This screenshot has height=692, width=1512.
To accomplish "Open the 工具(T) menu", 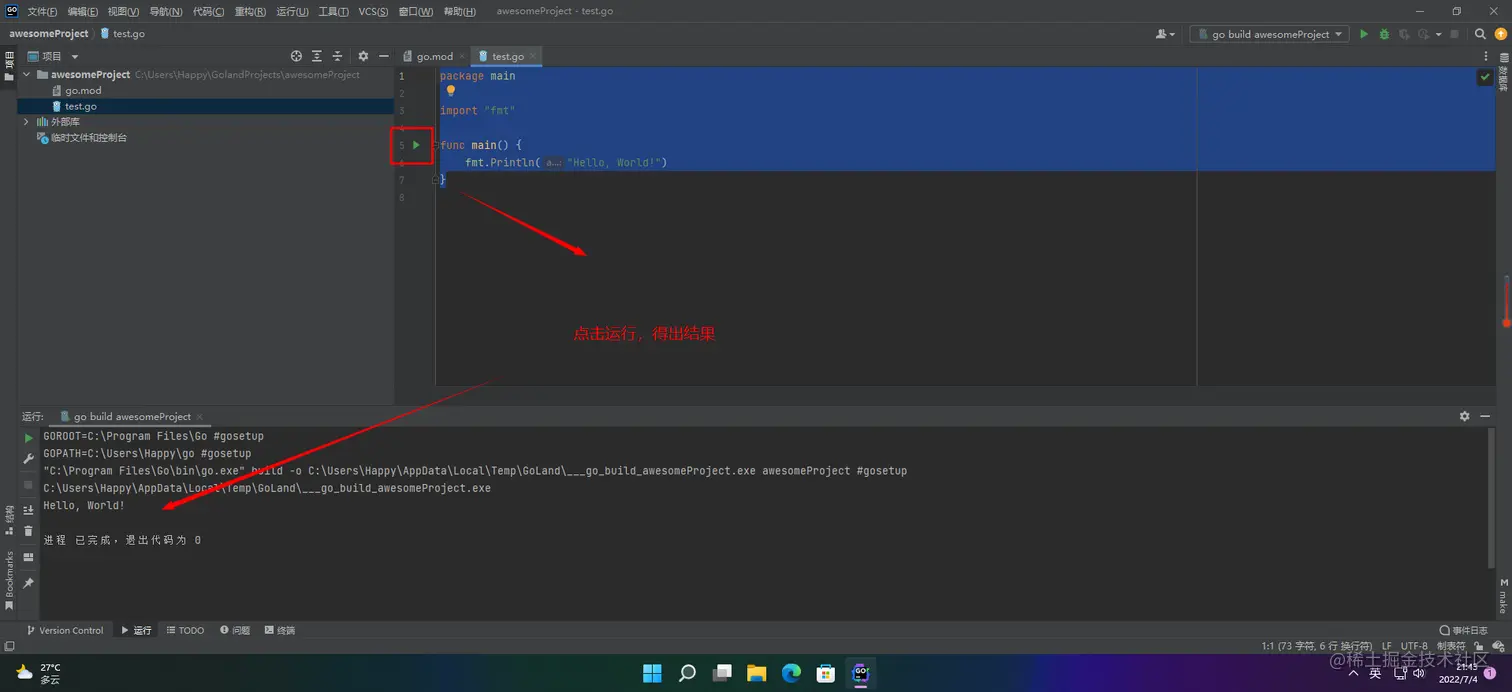I will pos(333,11).
